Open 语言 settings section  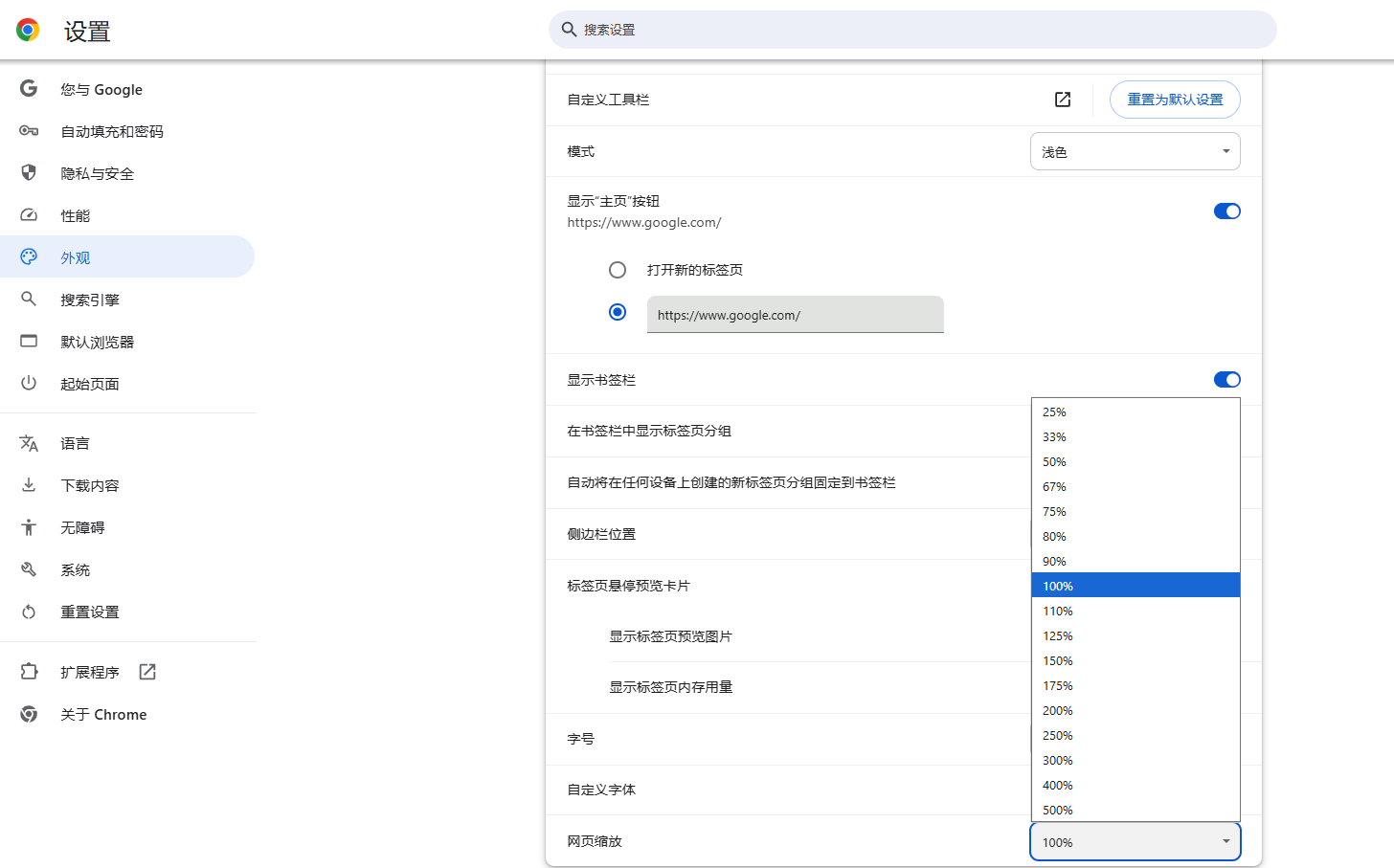(x=127, y=443)
